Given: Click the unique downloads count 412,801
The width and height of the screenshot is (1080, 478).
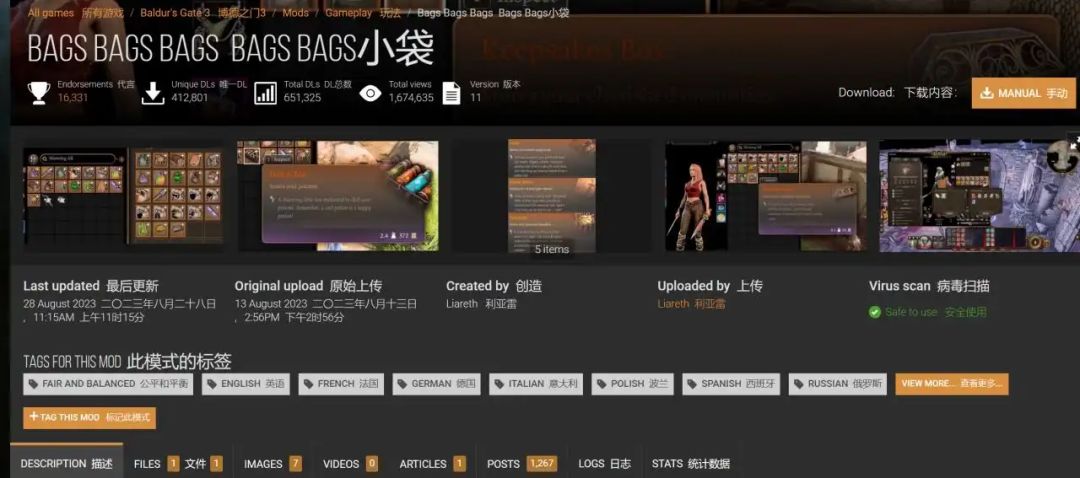Looking at the screenshot, I should tap(189, 98).
